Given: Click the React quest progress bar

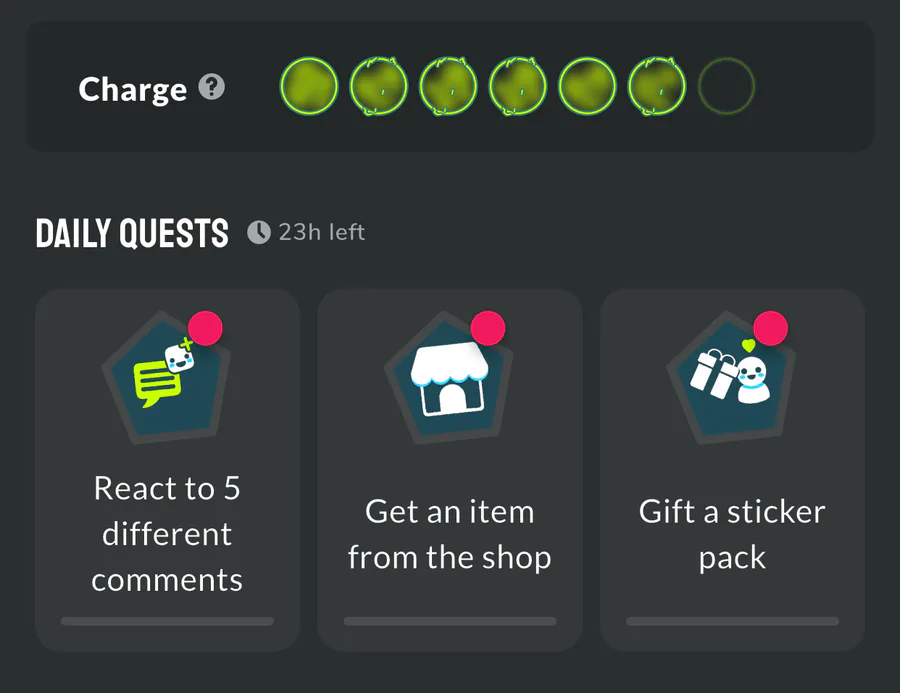Looking at the screenshot, I should click(167, 621).
